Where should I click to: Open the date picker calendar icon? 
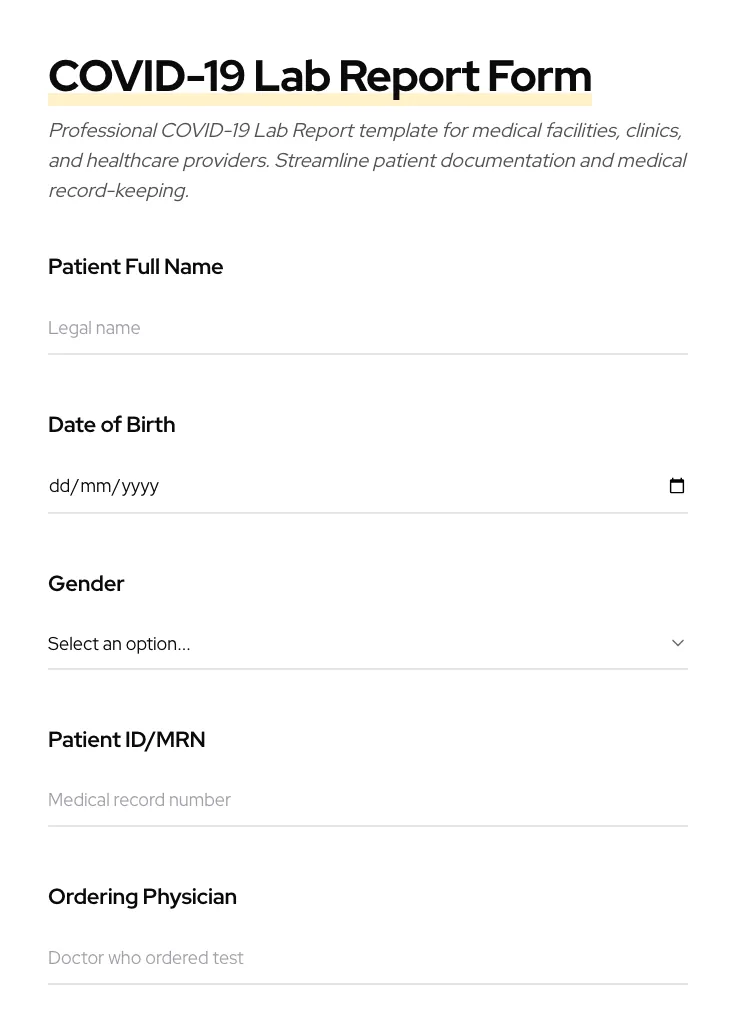(x=677, y=486)
